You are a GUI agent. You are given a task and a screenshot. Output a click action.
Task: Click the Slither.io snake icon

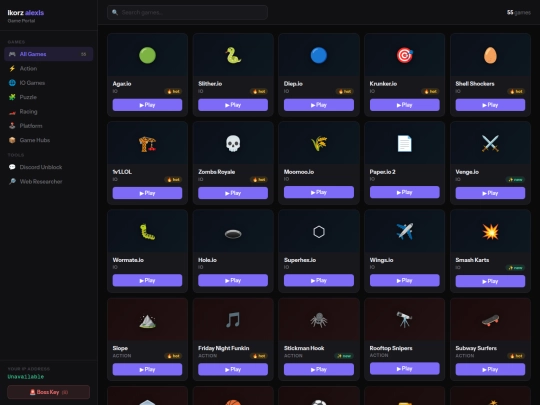233,55
